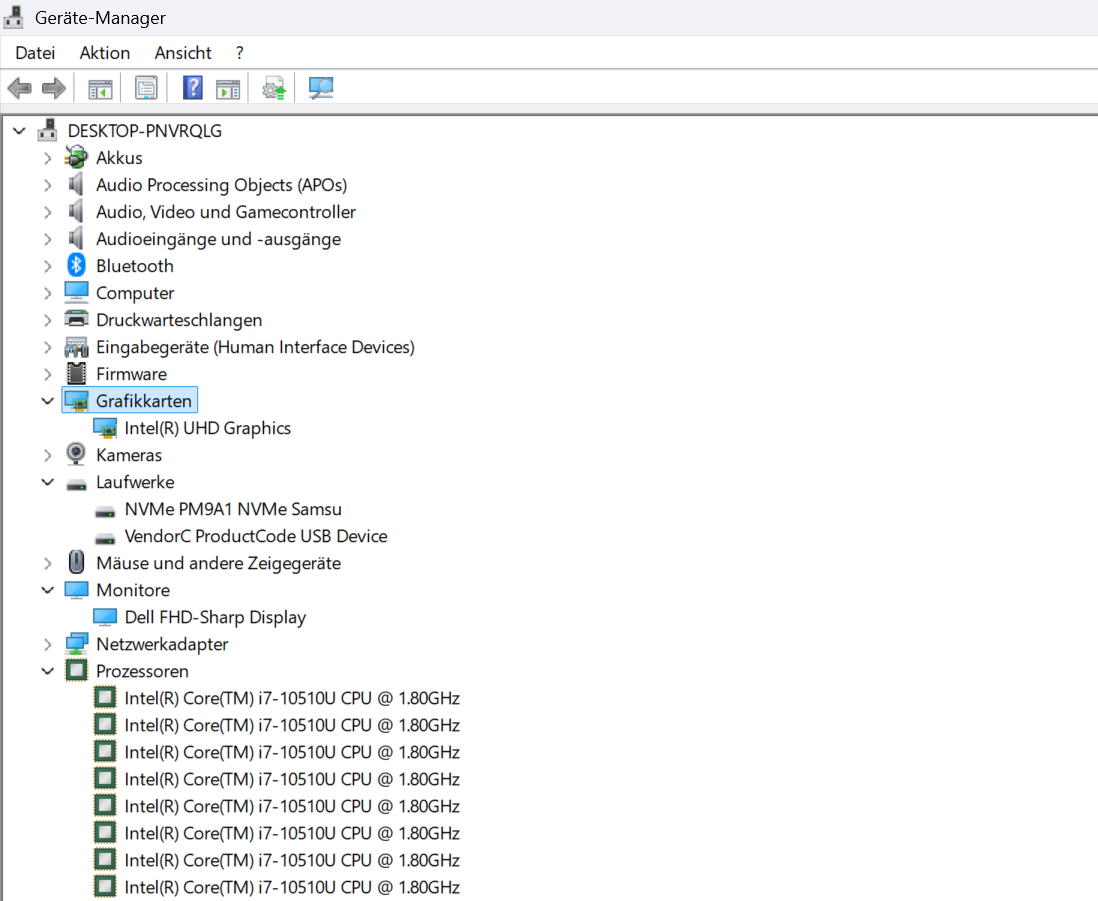Image resolution: width=1098 pixels, height=901 pixels.
Task: Click the NVMe PM9A1 drive icon
Action: (105, 512)
